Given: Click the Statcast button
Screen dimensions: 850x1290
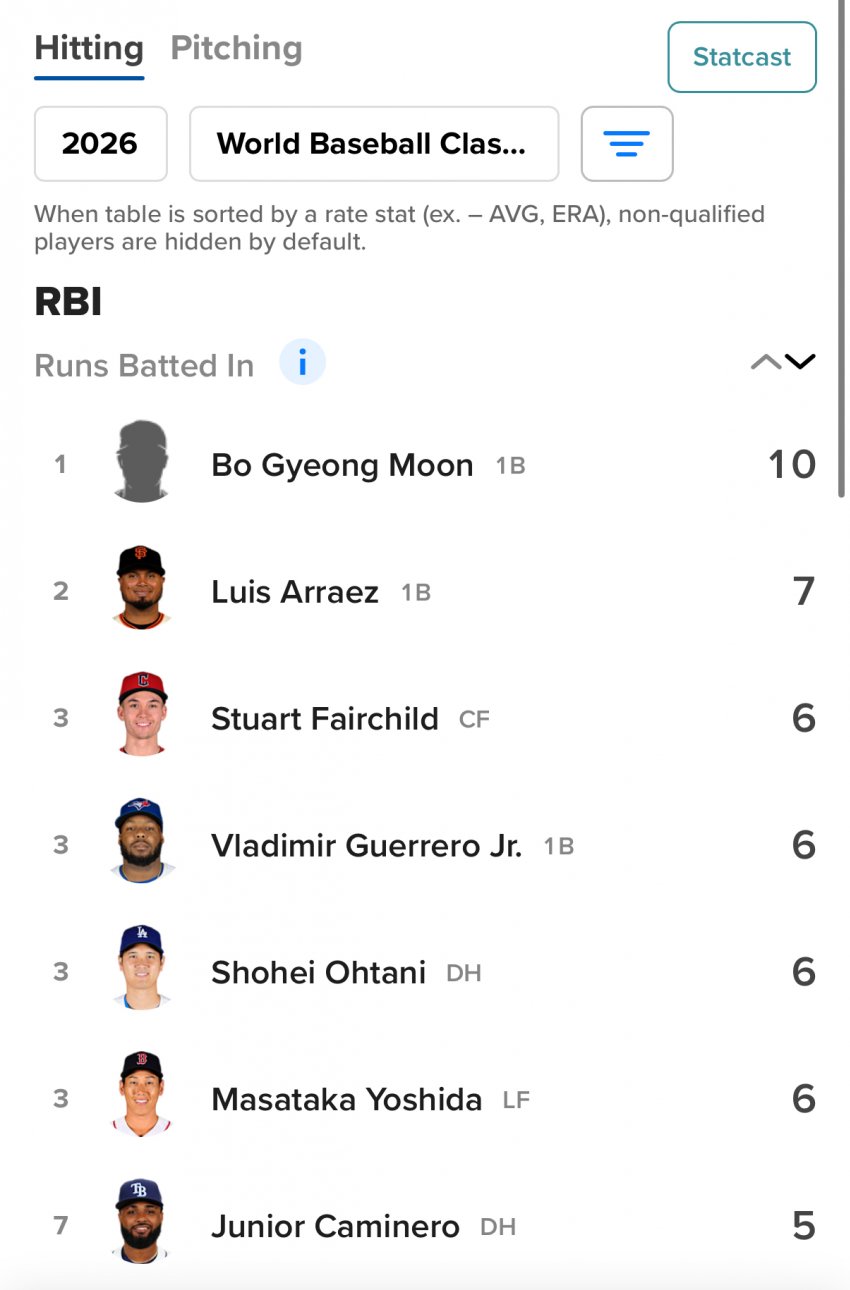Looking at the screenshot, I should coord(741,57).
